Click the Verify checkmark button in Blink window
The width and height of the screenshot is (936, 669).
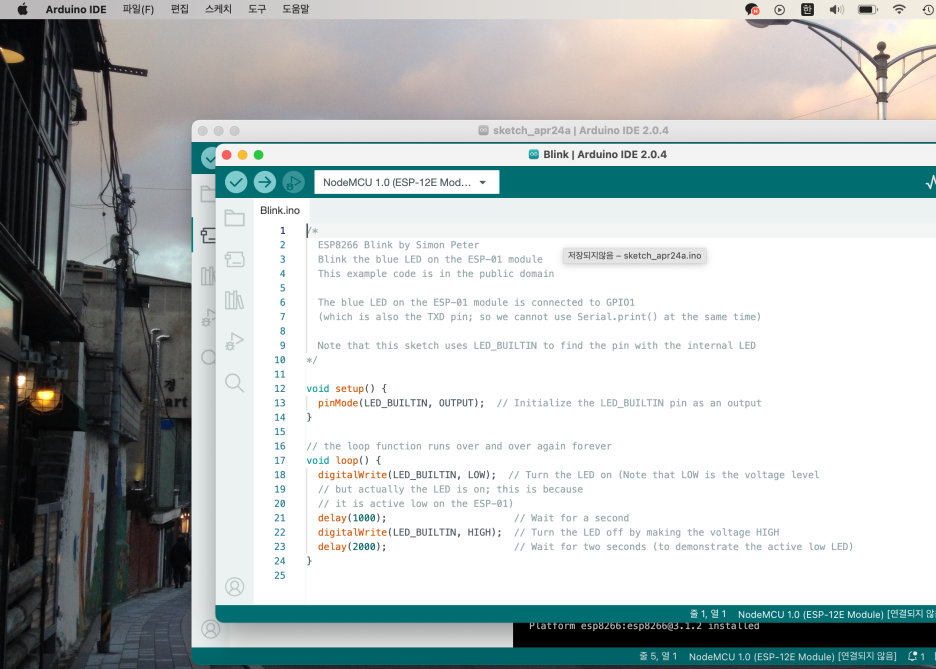pyautogui.click(x=236, y=182)
